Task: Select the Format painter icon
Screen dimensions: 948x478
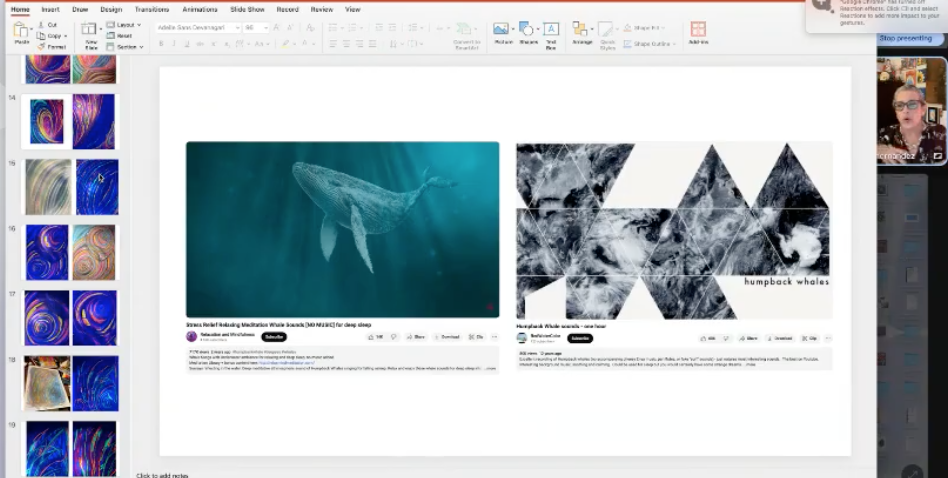Action: 41,47
